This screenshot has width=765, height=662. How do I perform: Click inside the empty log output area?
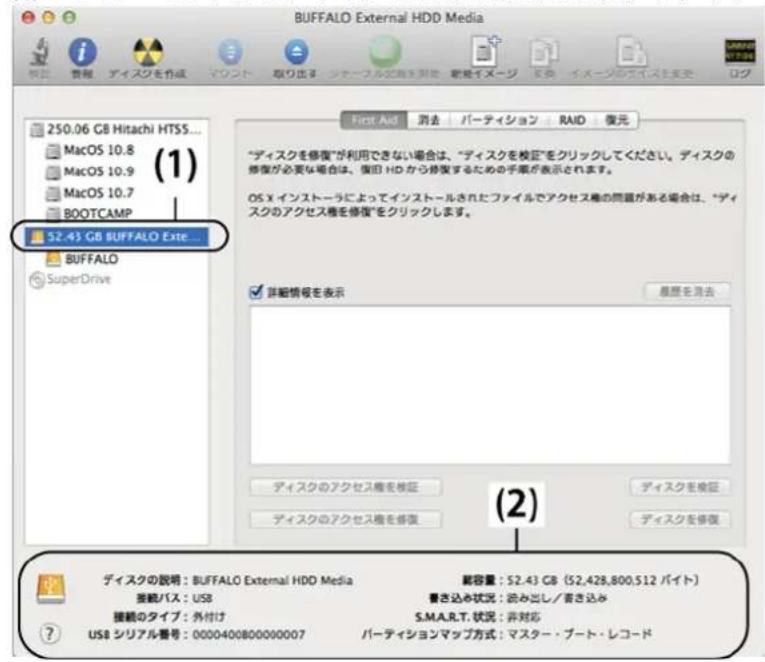(490, 385)
